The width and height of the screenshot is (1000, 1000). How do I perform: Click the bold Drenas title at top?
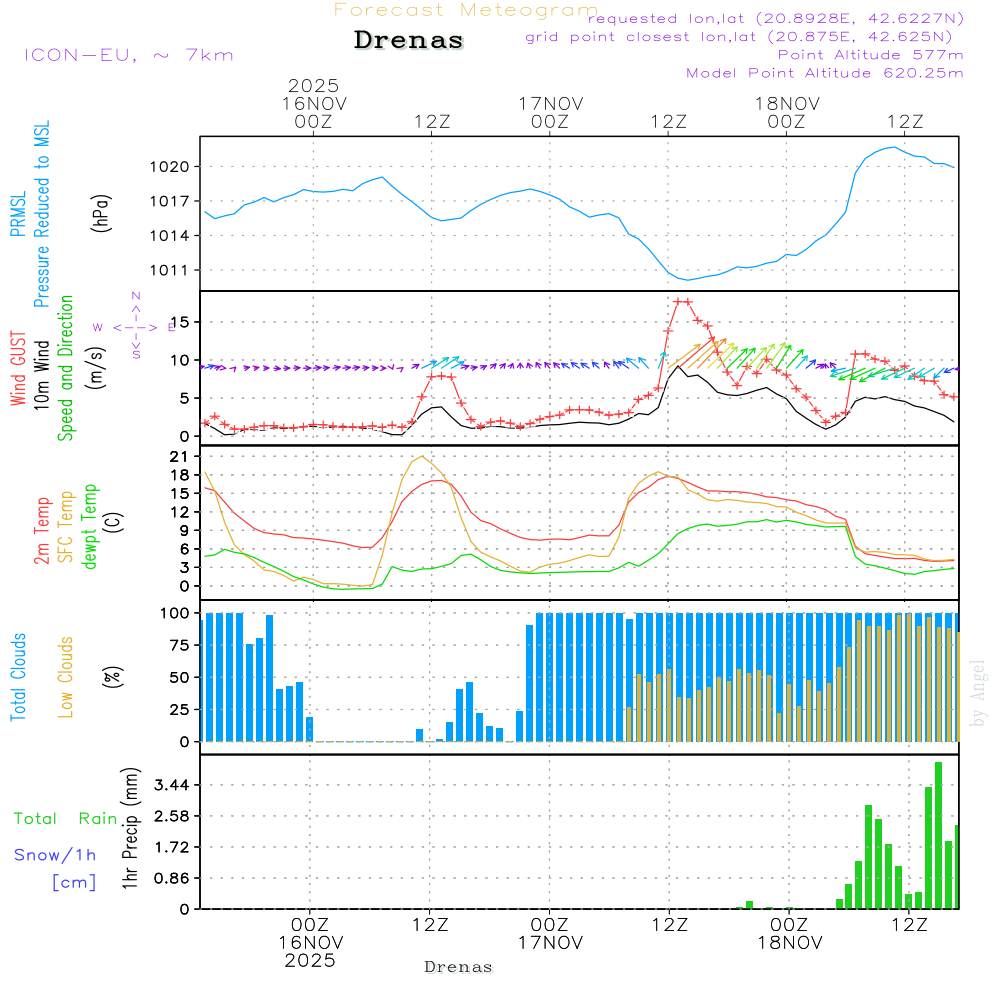click(409, 41)
